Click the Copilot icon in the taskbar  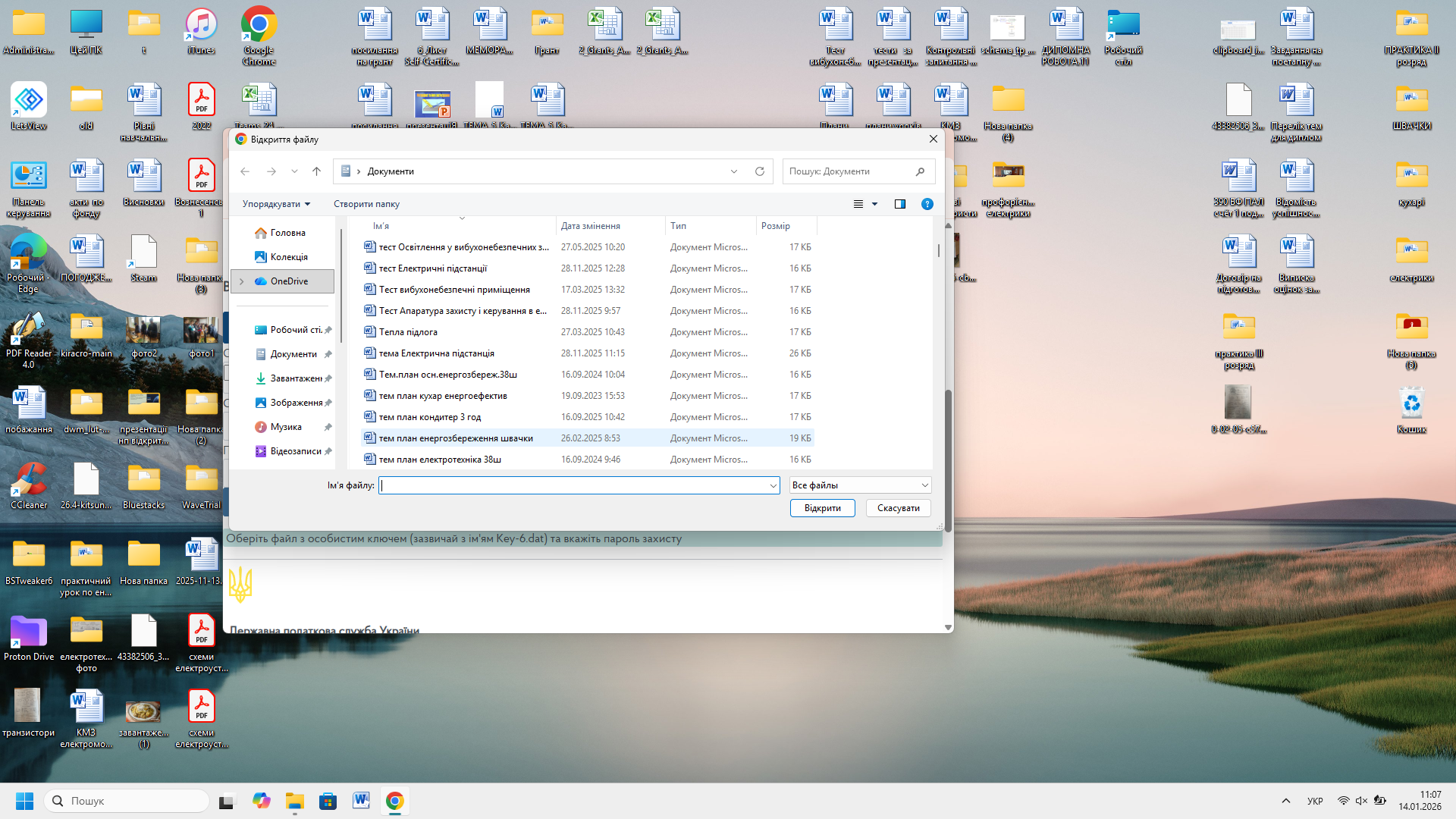click(x=262, y=801)
